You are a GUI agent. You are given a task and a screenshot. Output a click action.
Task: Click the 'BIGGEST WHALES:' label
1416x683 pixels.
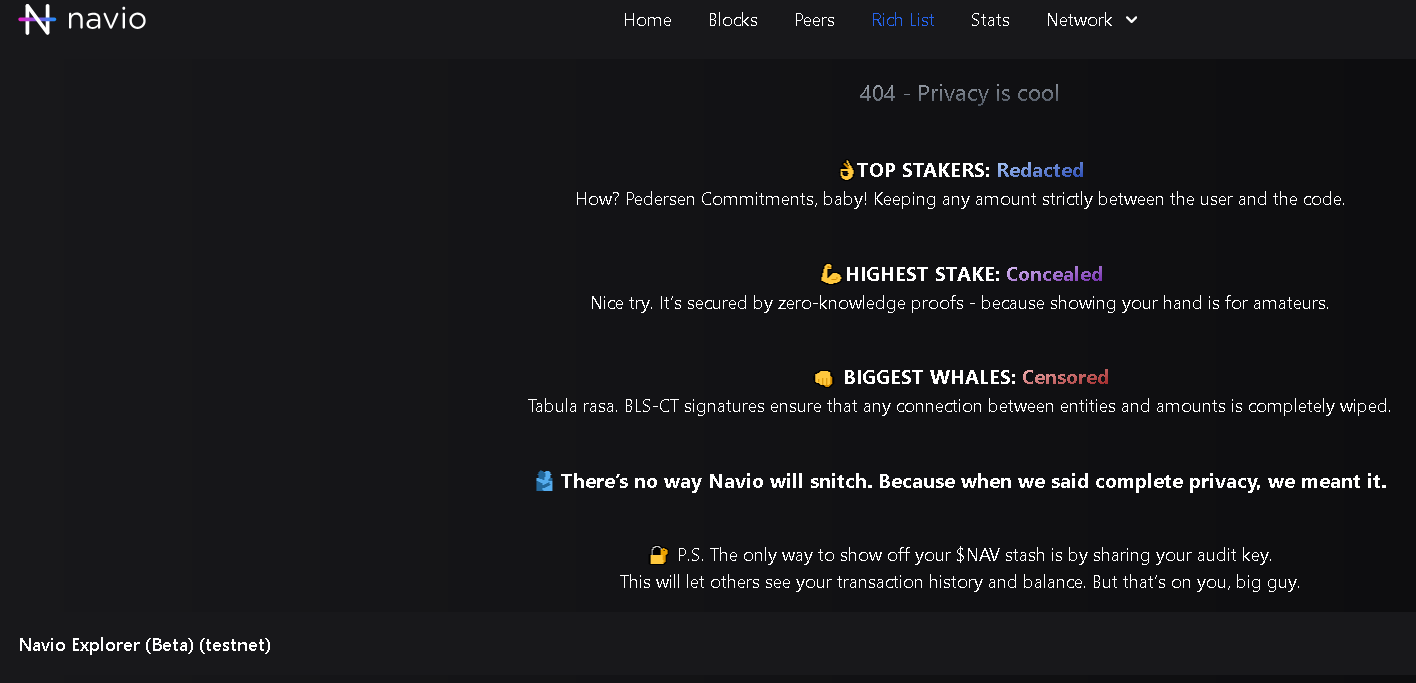tap(930, 377)
